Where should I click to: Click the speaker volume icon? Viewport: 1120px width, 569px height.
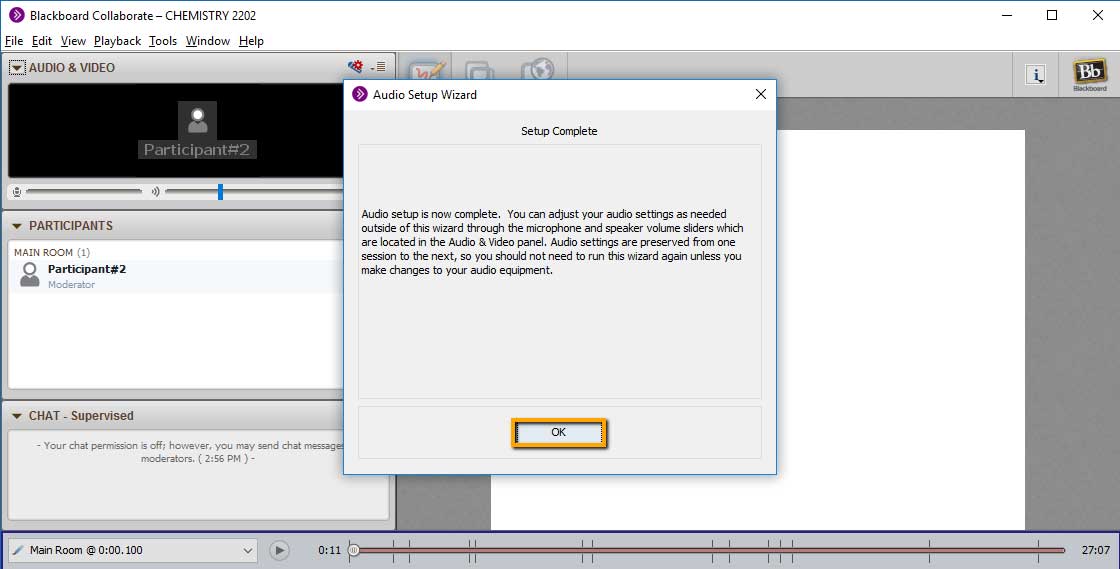click(x=155, y=192)
